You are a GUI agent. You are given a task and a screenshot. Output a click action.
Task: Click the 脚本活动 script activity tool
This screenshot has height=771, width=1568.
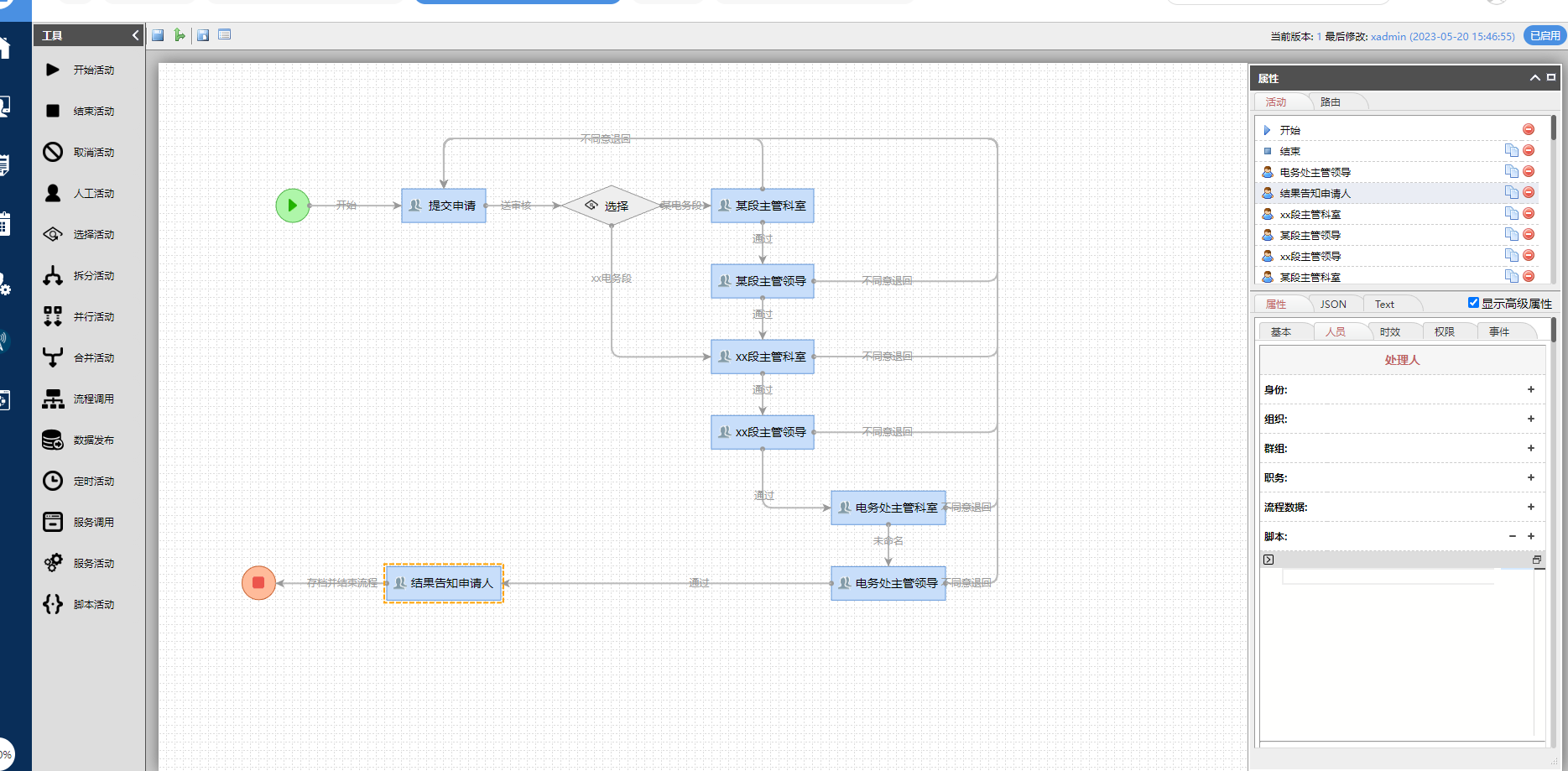pyautogui.click(x=79, y=605)
